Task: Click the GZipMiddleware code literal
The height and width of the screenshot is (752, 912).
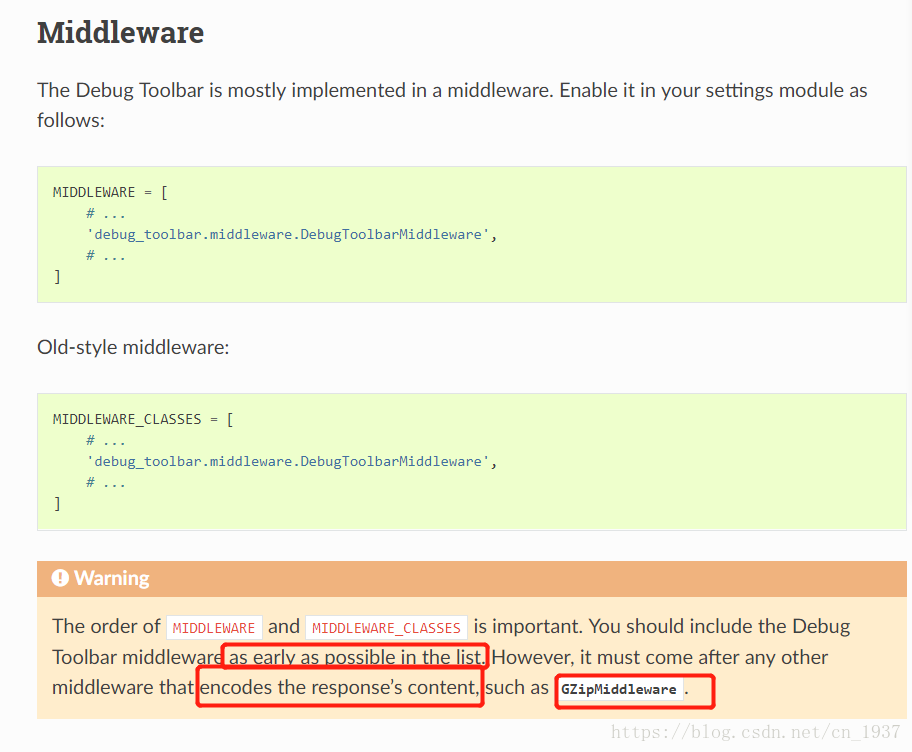Action: pyautogui.click(x=619, y=689)
